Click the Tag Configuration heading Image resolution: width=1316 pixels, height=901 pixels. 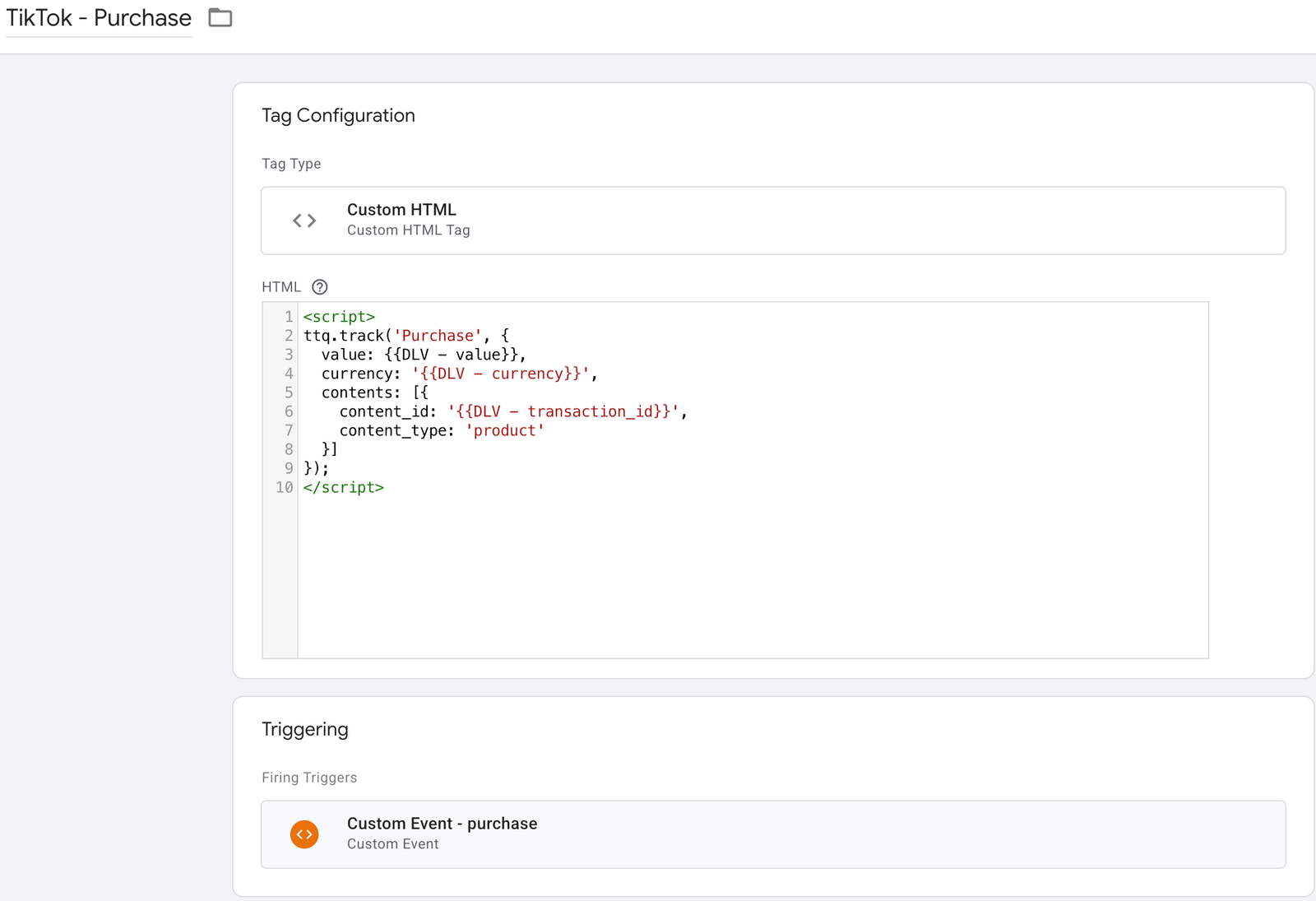(338, 115)
